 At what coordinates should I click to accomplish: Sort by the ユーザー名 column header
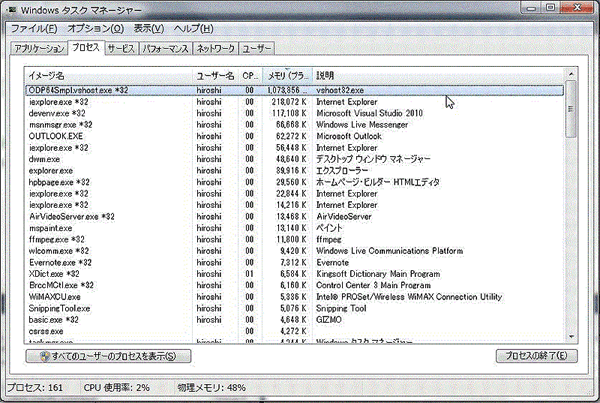point(216,75)
